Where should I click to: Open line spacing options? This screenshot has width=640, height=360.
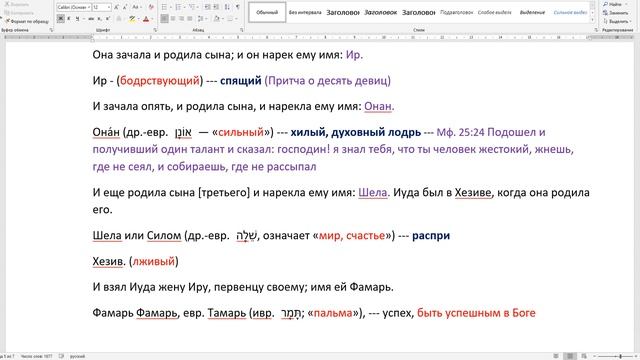[202, 18]
